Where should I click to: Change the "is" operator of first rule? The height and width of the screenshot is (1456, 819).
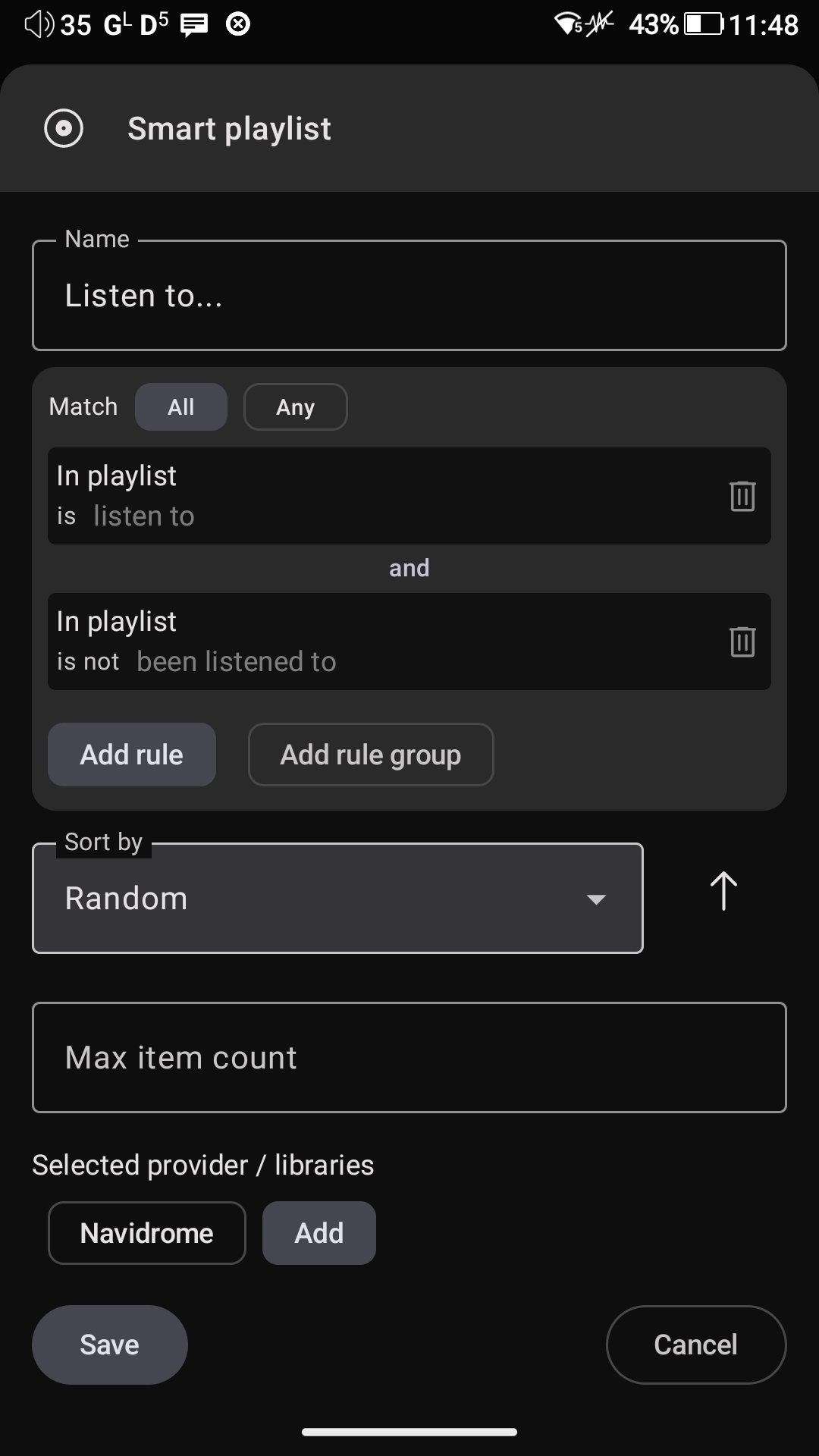coord(66,516)
